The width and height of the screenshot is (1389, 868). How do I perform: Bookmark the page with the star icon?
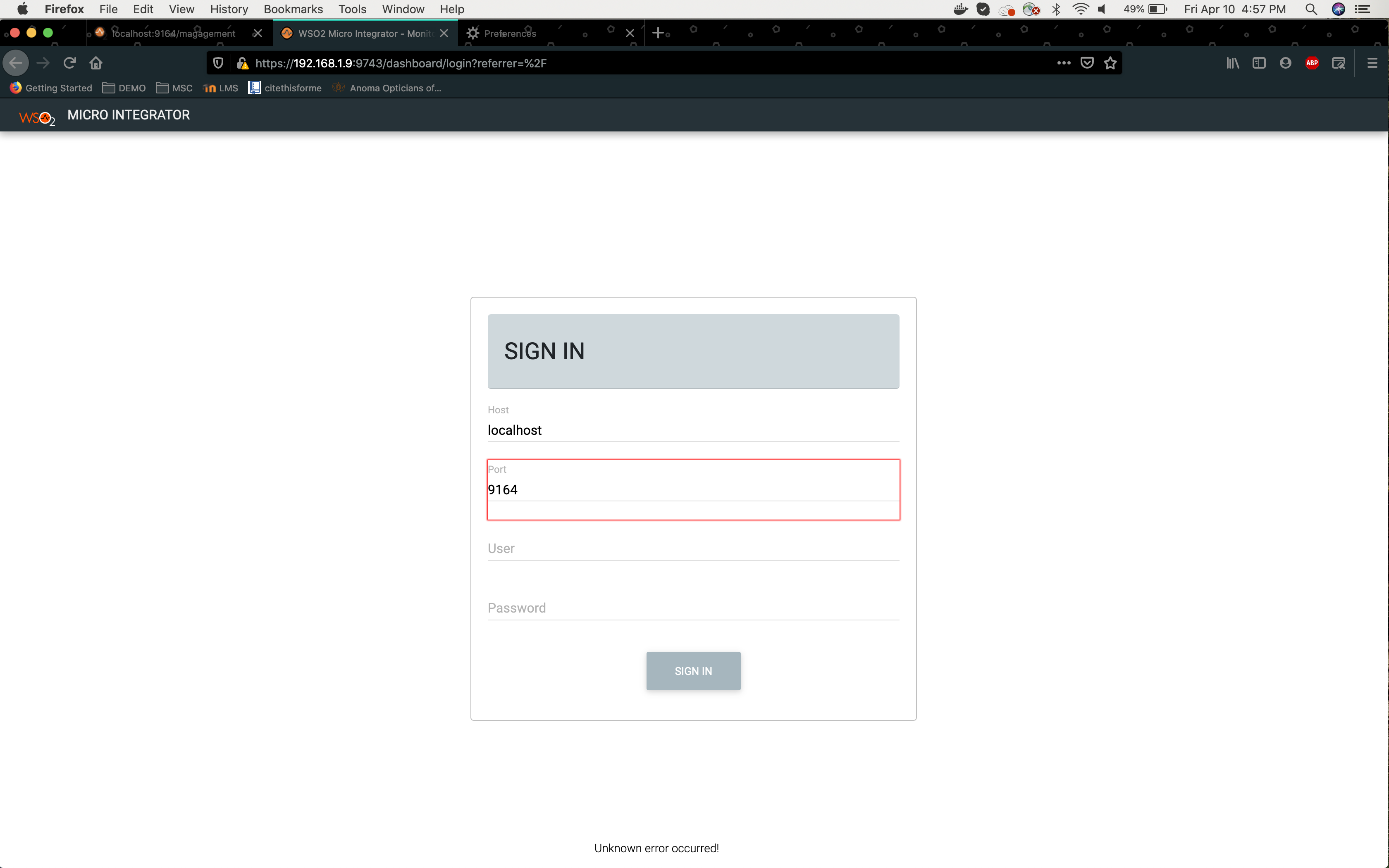pyautogui.click(x=1110, y=62)
